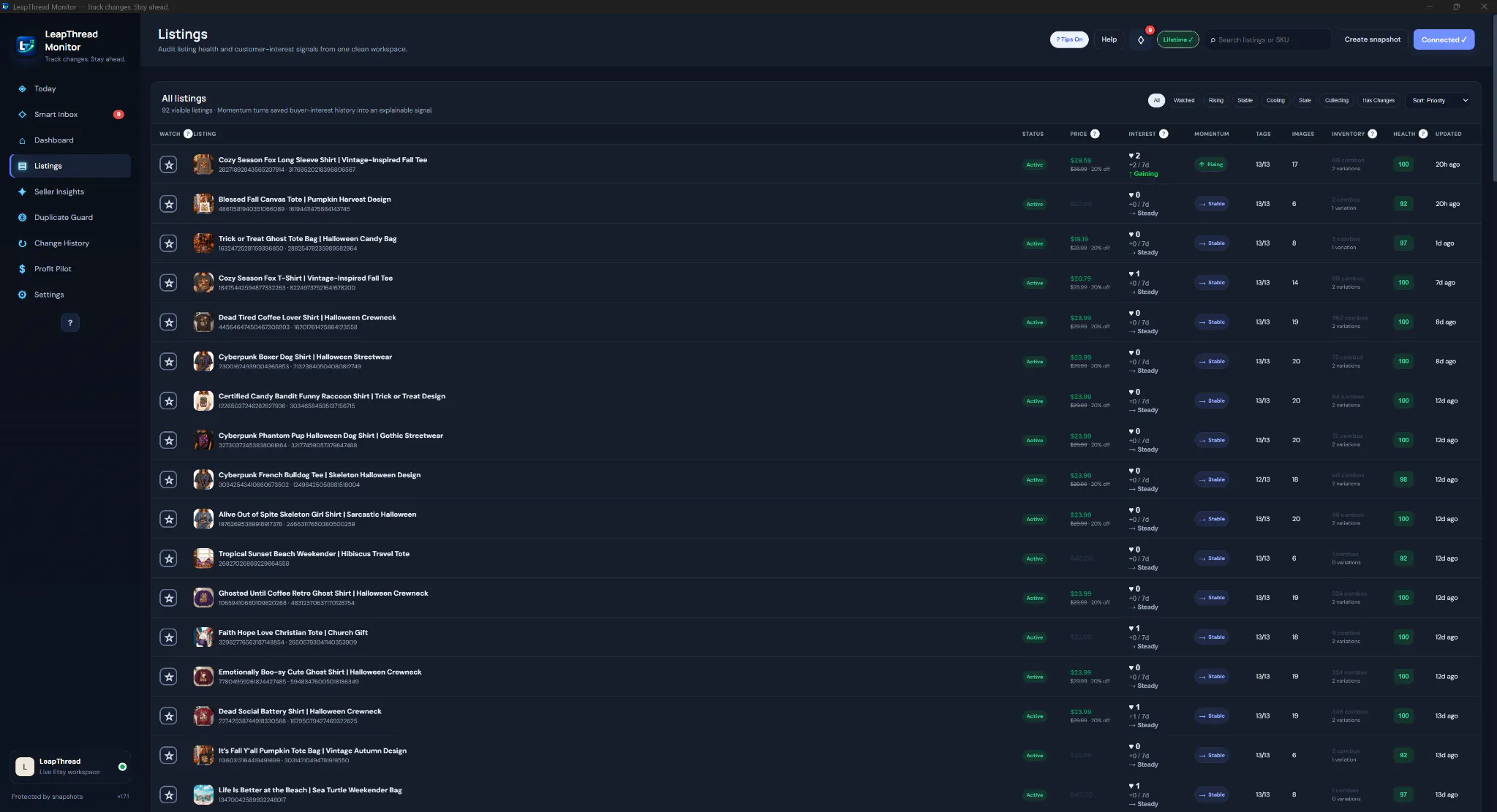This screenshot has height=812, width=1497.
Task: Expand the Sort: Priority dropdown
Action: point(1439,100)
